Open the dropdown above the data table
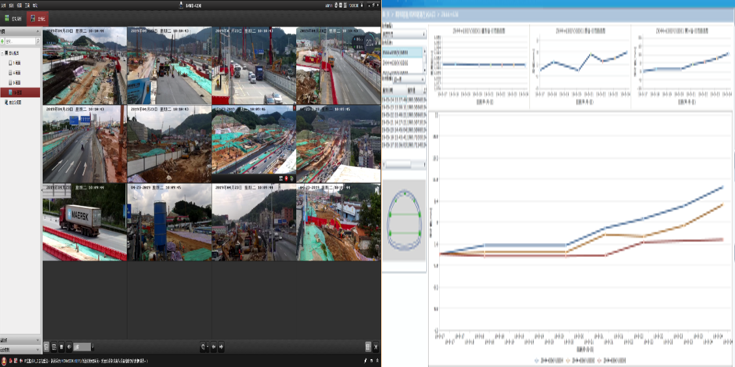735x367 pixels. point(409,79)
